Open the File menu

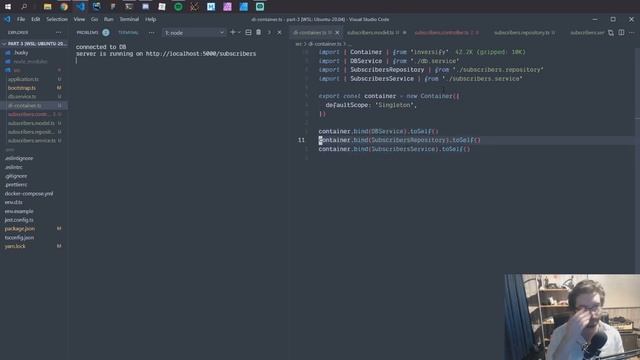(21, 19)
